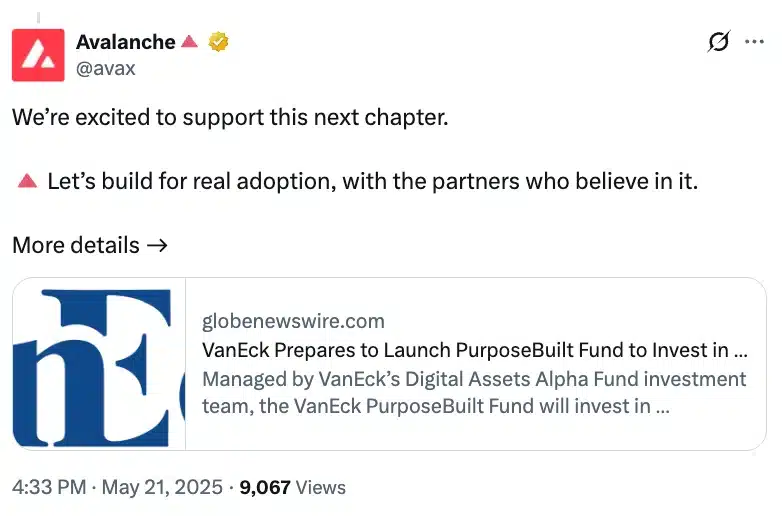Click the gold verified badge
The image size is (782, 516).
coord(218,42)
